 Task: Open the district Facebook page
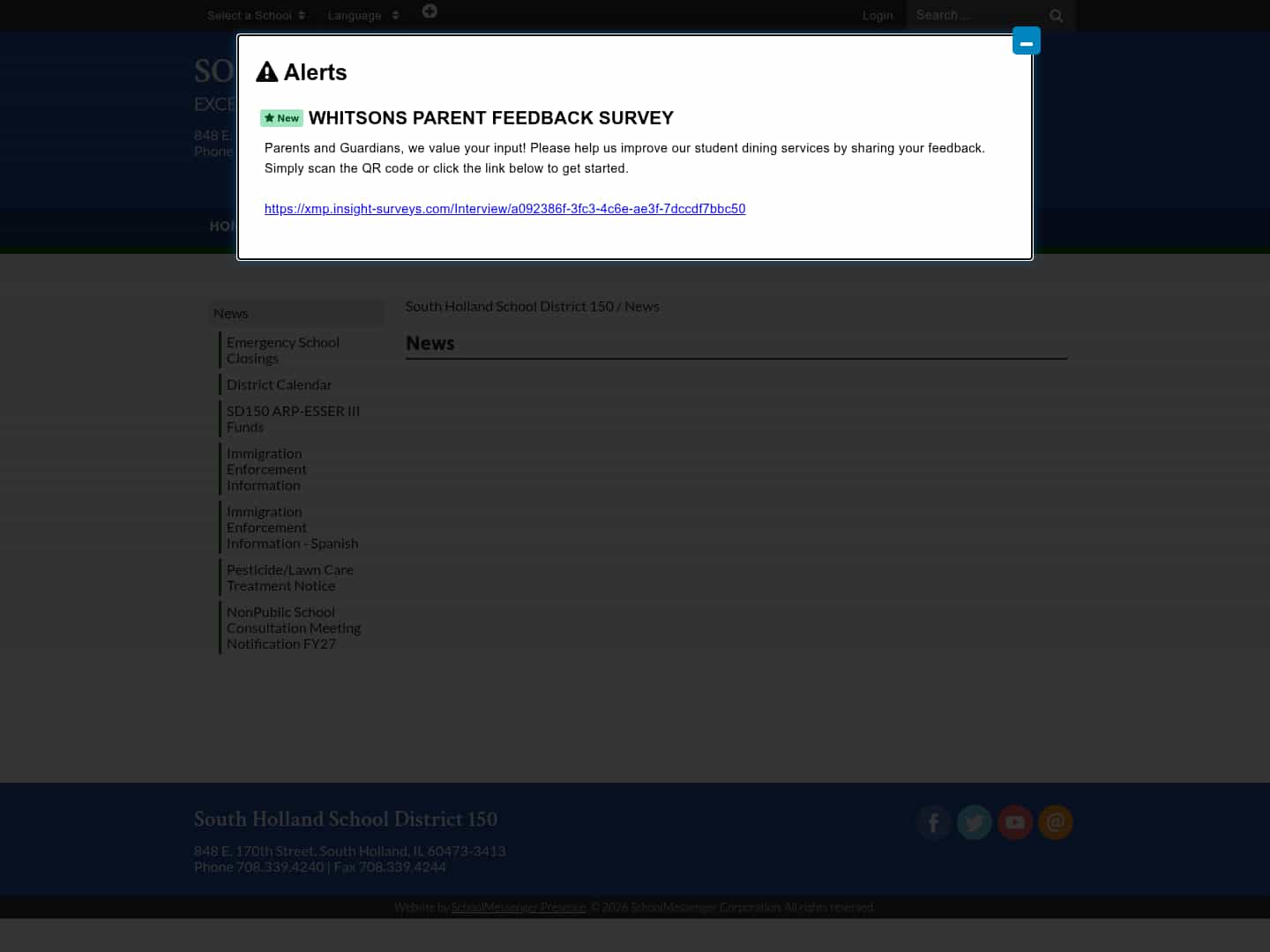click(x=933, y=822)
